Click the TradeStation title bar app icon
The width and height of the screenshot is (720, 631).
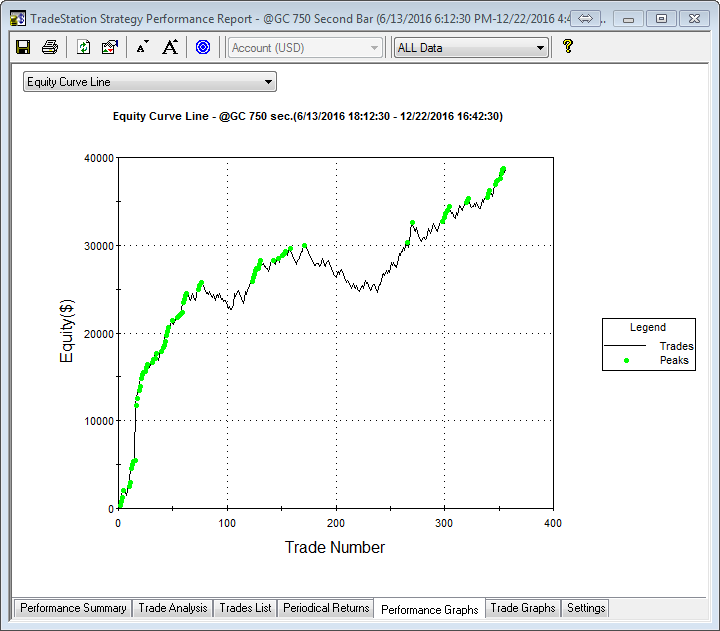(17, 18)
